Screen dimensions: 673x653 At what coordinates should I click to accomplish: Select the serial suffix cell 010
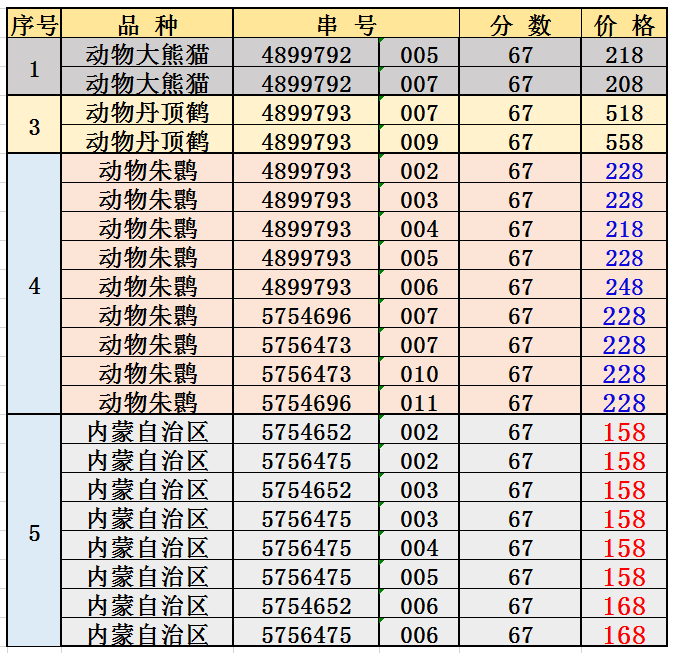419,374
